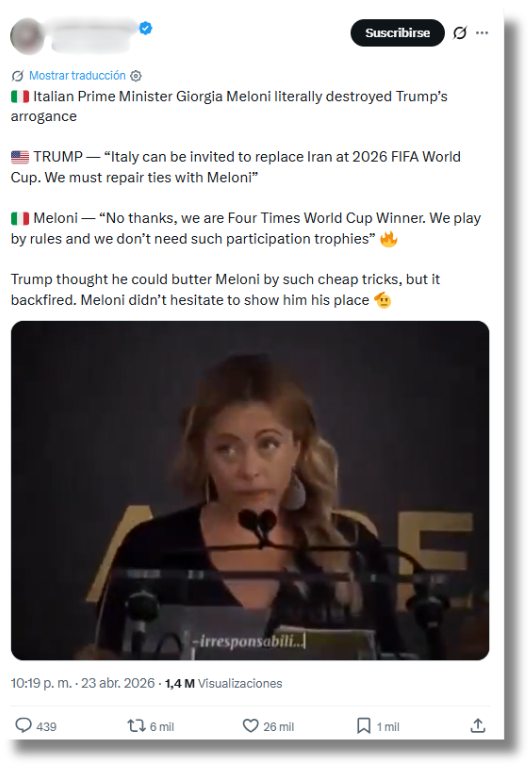
Task: Open the author's profile avatar
Action: (27, 36)
